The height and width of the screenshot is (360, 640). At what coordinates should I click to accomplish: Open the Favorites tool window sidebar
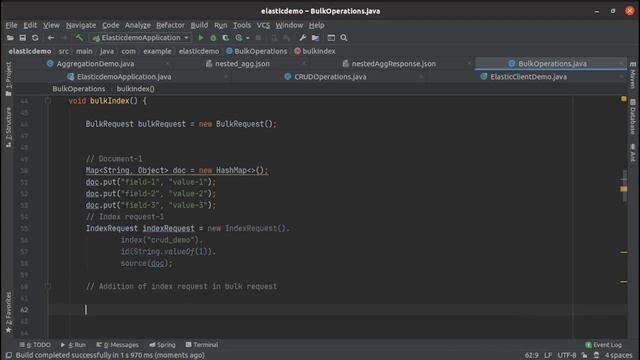click(x=8, y=312)
